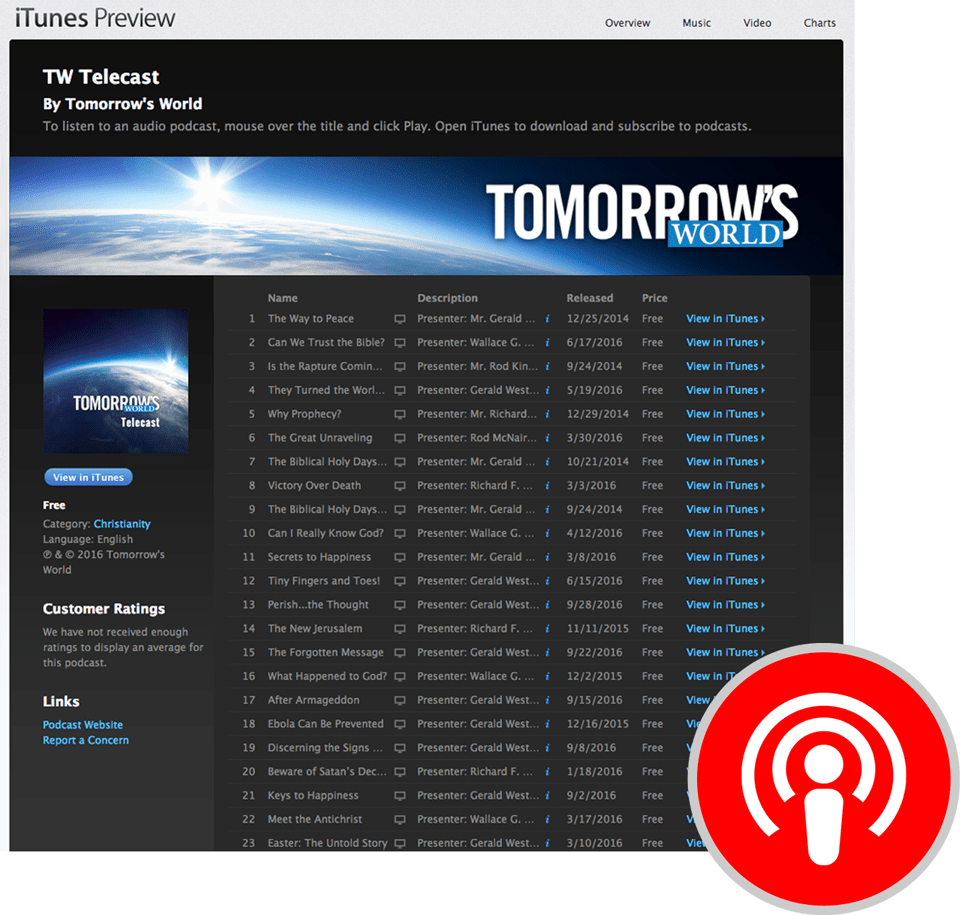The height and width of the screenshot is (915, 960).
Task: Show info for The New Jerusalem episode
Action: click(547, 629)
